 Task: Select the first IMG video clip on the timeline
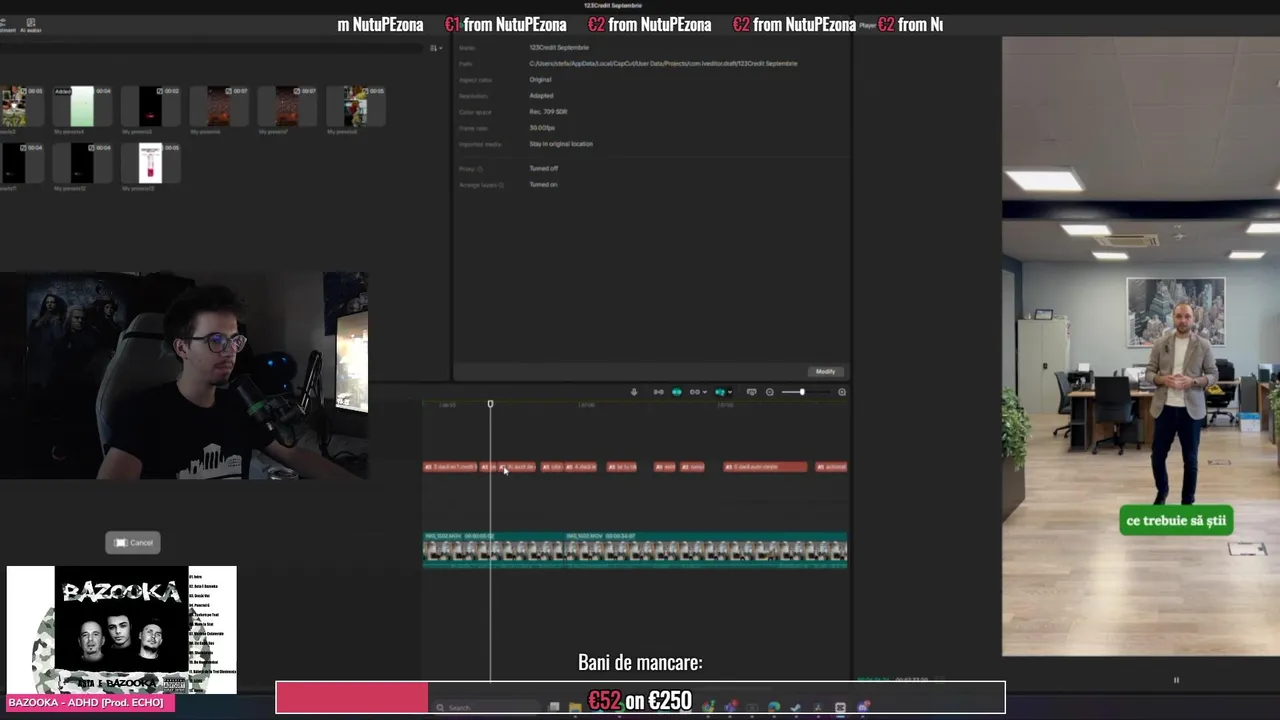494,550
